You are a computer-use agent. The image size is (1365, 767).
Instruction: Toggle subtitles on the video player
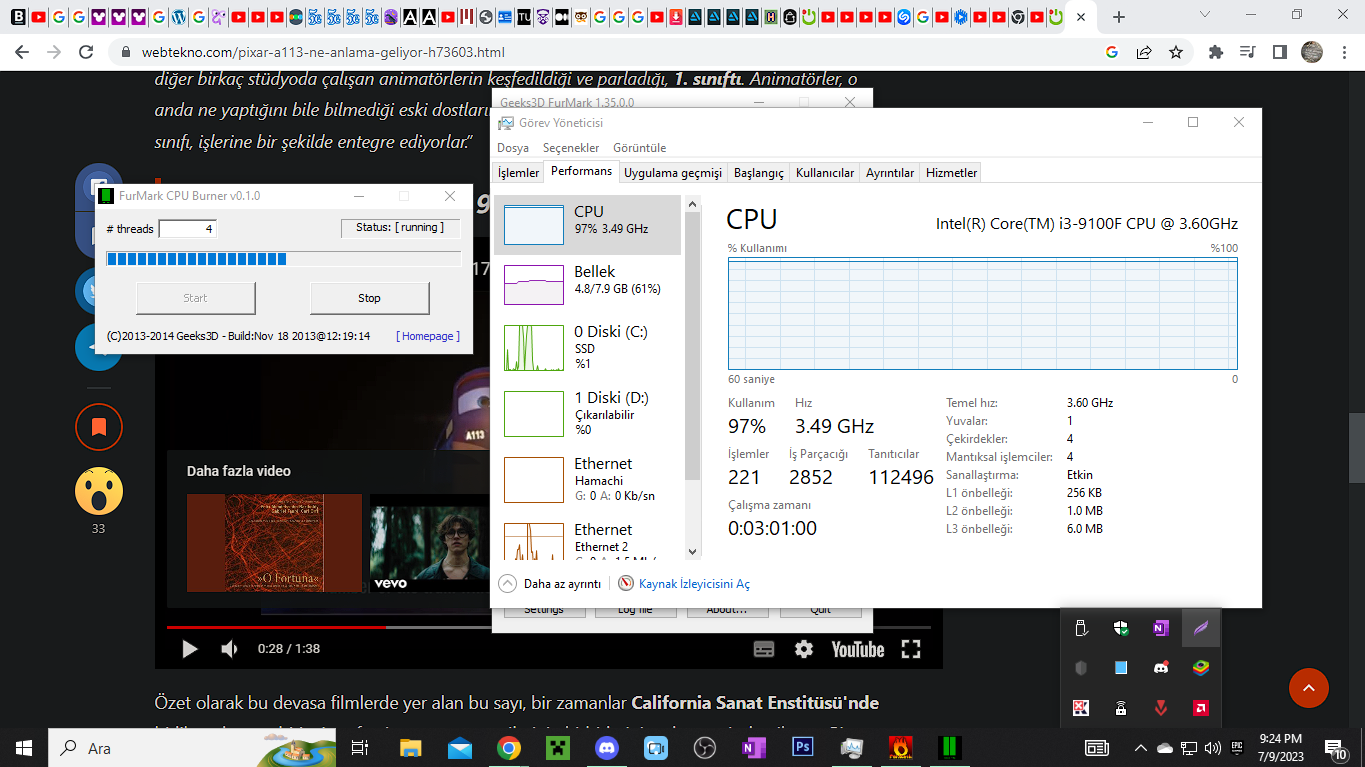764,649
